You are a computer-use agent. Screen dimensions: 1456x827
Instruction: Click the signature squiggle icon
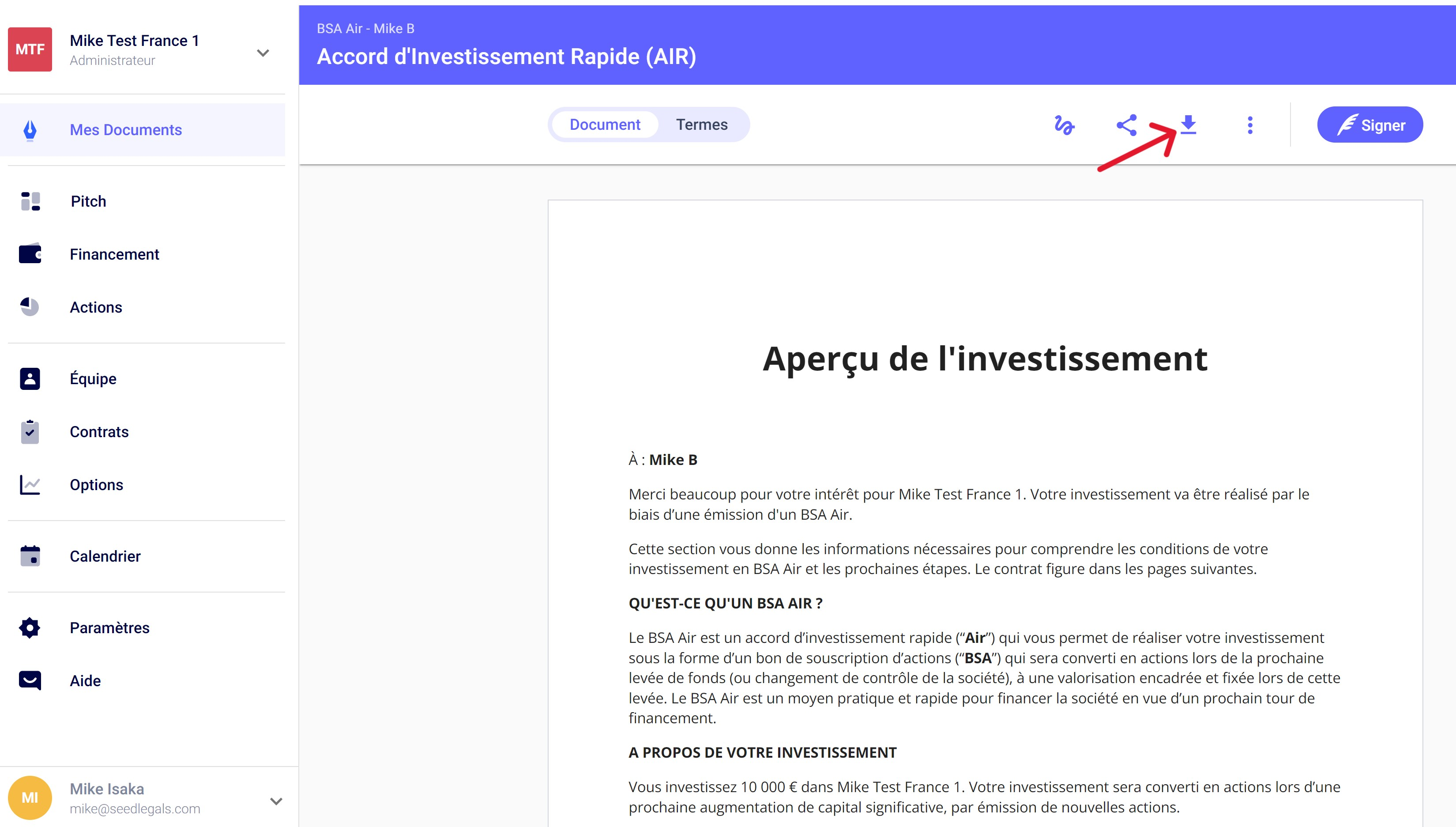click(1064, 125)
